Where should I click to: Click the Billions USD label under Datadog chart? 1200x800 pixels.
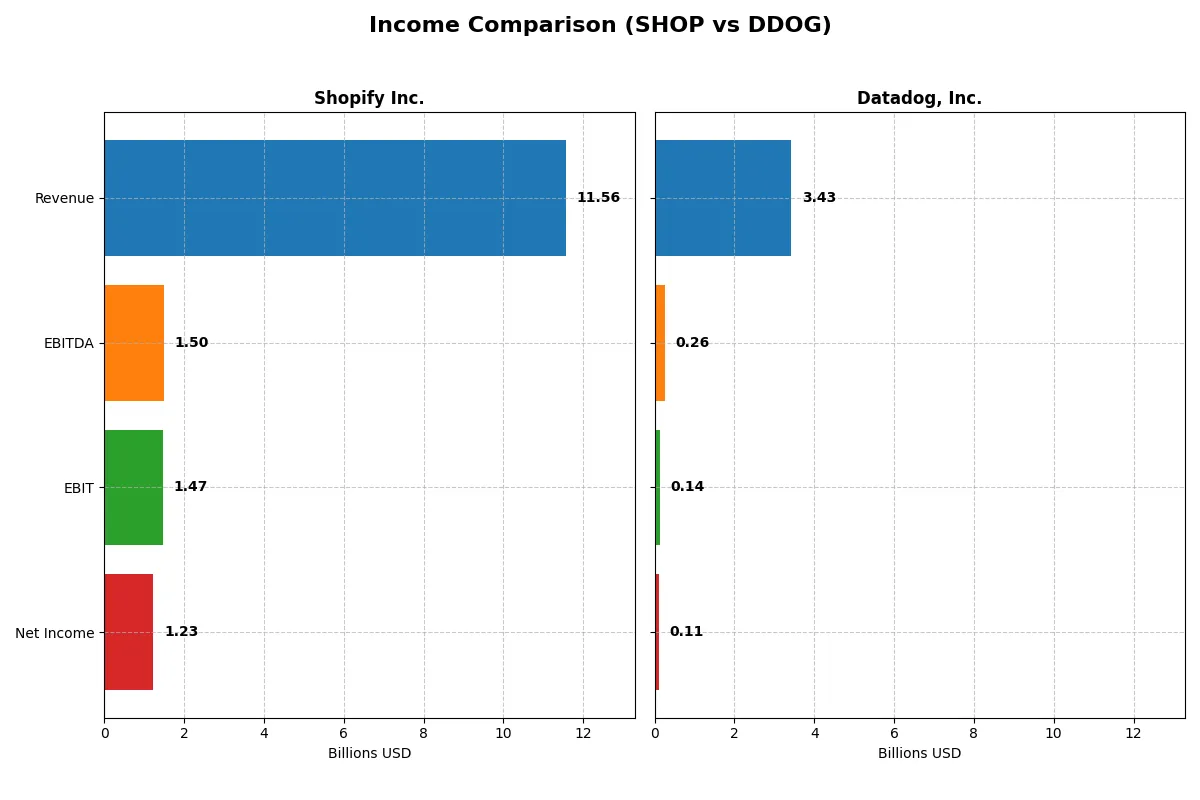[919, 753]
